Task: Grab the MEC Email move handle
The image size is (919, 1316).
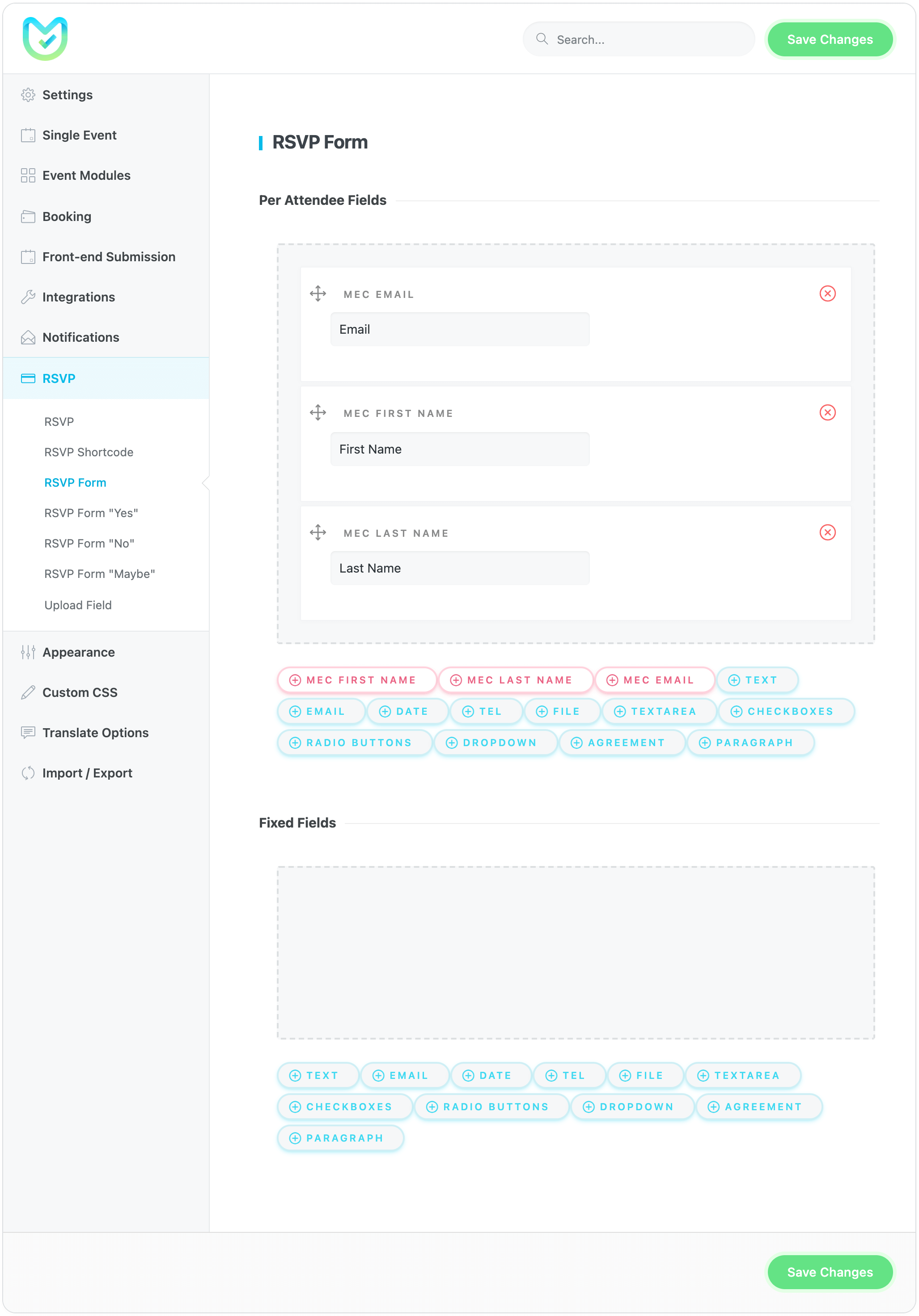Action: click(x=318, y=293)
